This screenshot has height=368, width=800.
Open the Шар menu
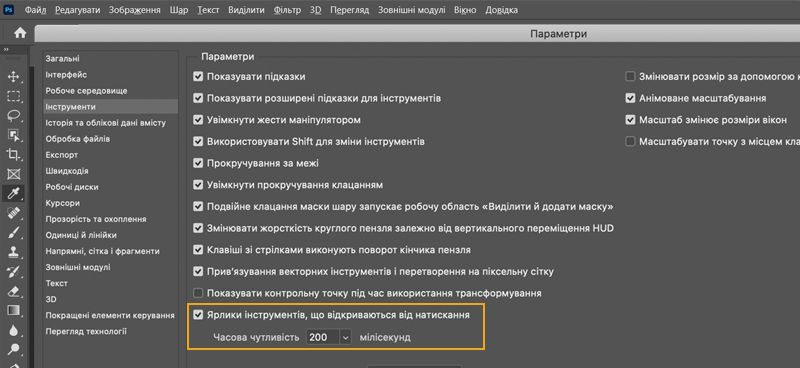pos(179,10)
